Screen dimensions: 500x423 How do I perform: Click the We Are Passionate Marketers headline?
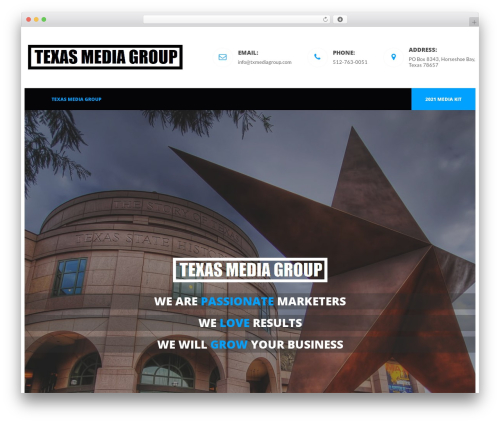pyautogui.click(x=250, y=301)
